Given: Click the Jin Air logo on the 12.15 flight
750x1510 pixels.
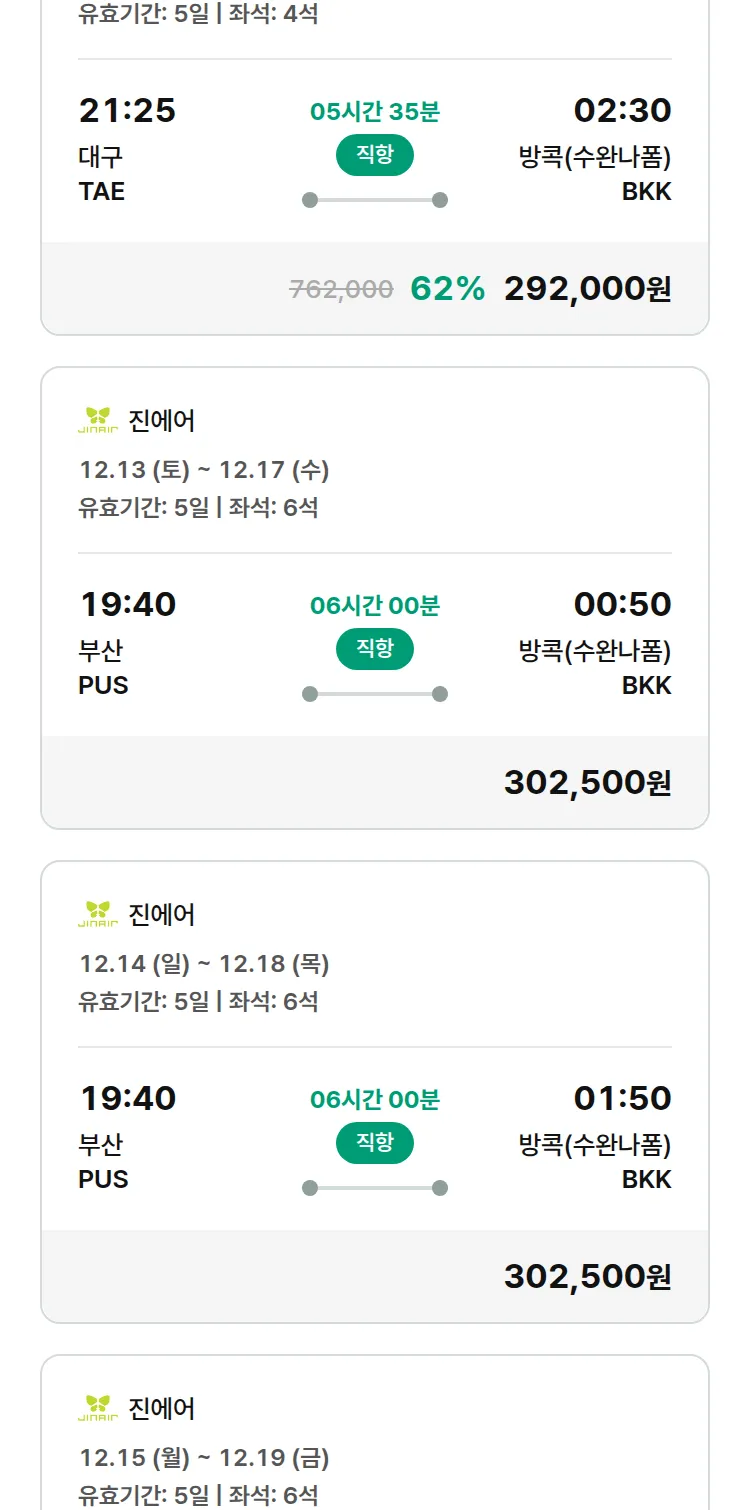Looking at the screenshot, I should (x=98, y=1409).
